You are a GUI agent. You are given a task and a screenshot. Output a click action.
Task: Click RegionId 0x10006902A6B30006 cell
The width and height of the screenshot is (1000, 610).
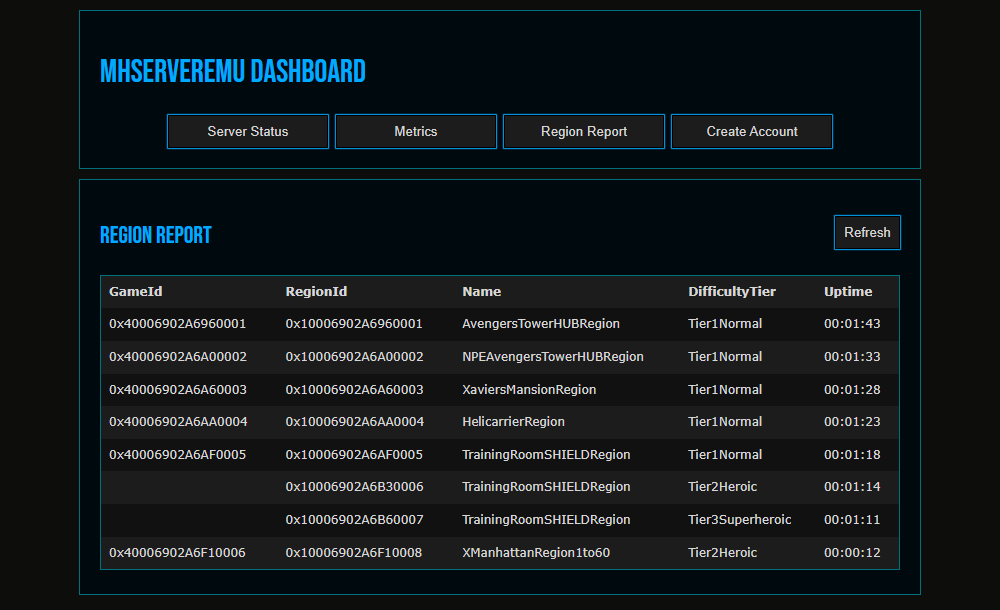point(354,487)
